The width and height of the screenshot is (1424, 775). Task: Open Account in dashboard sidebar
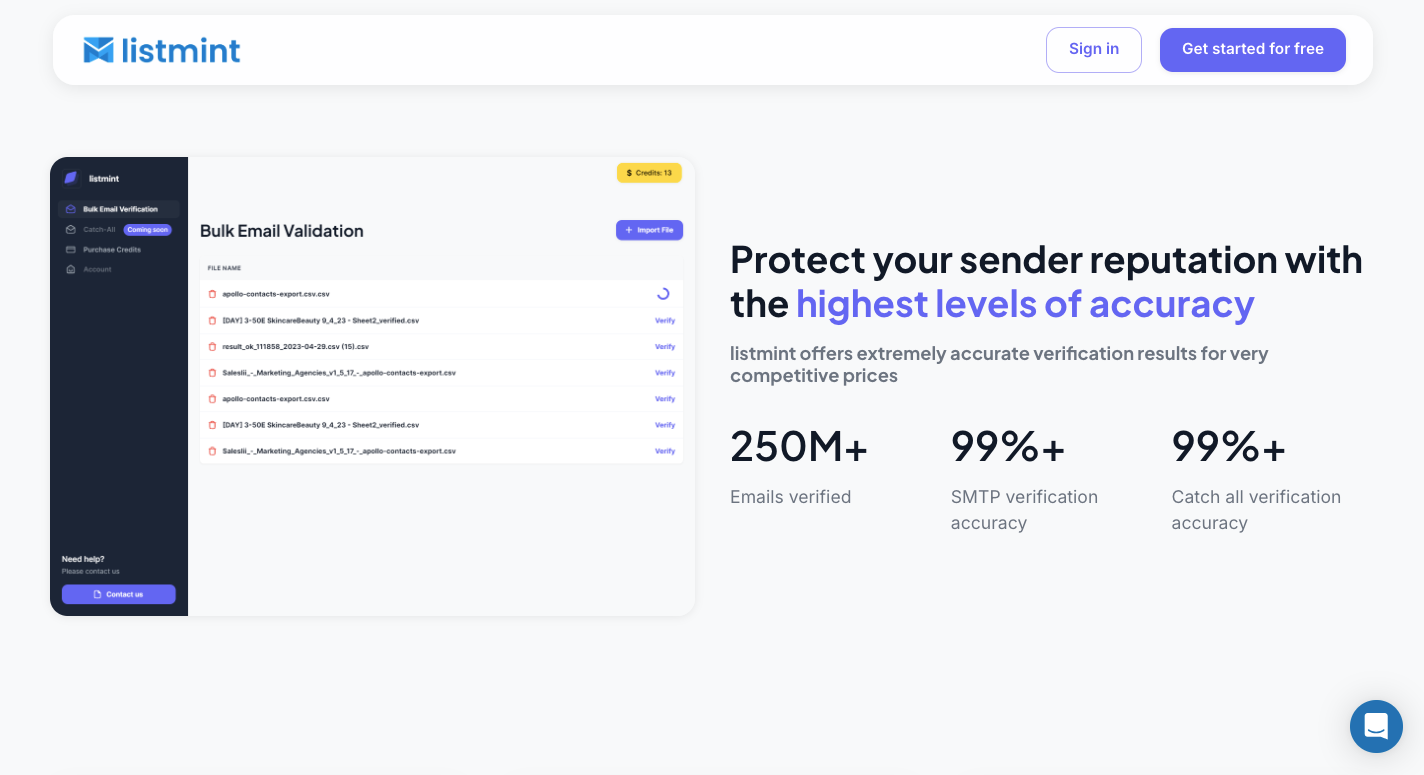[89, 269]
